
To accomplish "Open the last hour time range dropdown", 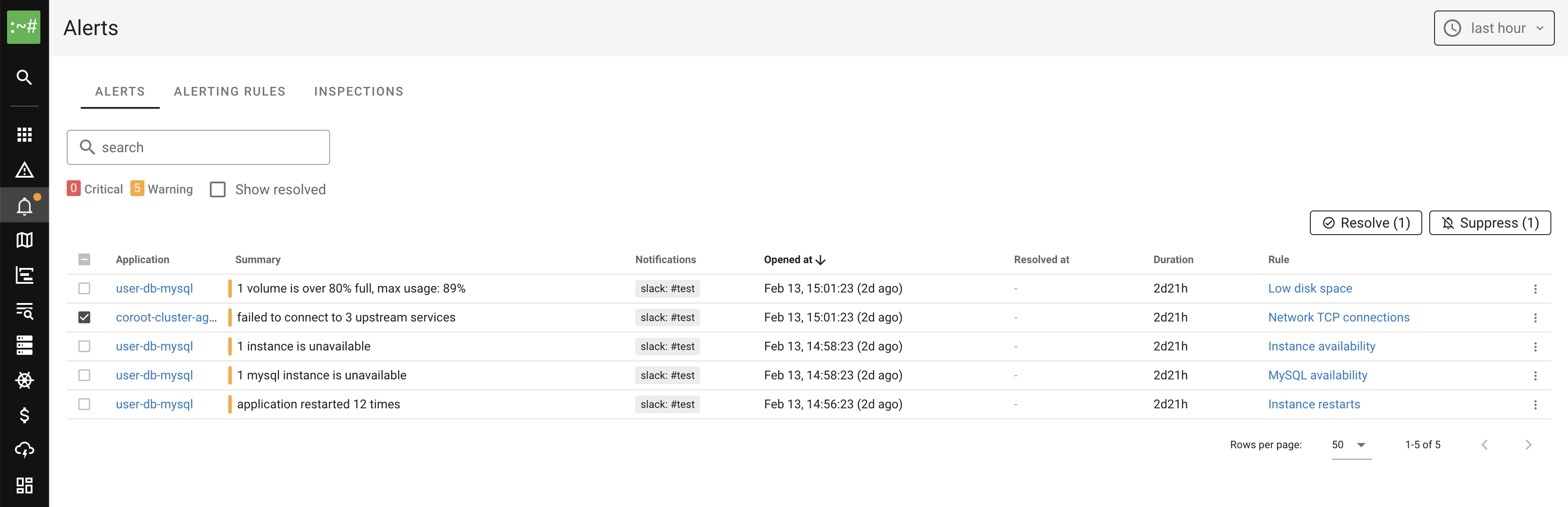I will click(1493, 28).
